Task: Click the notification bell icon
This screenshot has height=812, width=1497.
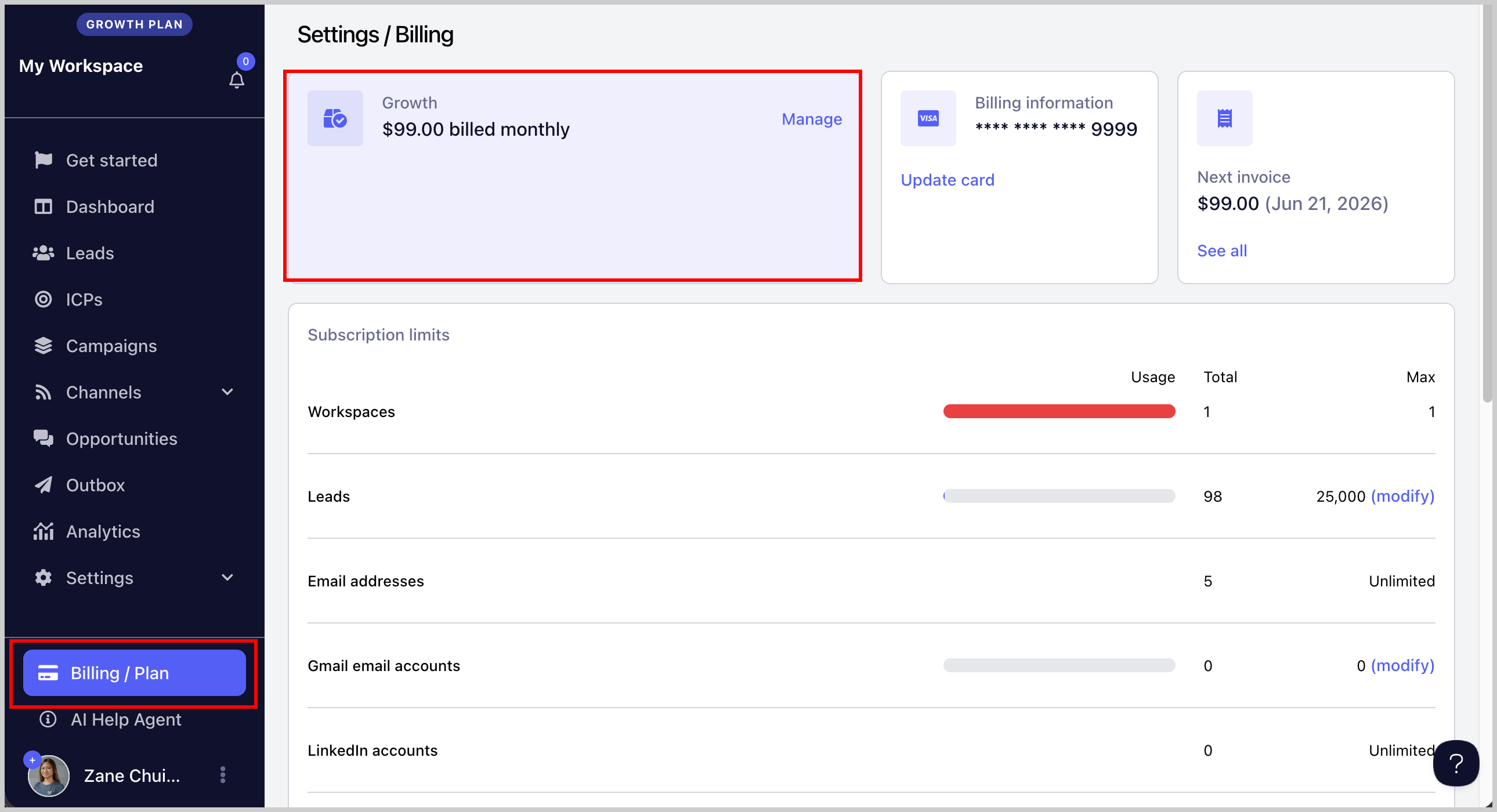Action: pos(237,80)
